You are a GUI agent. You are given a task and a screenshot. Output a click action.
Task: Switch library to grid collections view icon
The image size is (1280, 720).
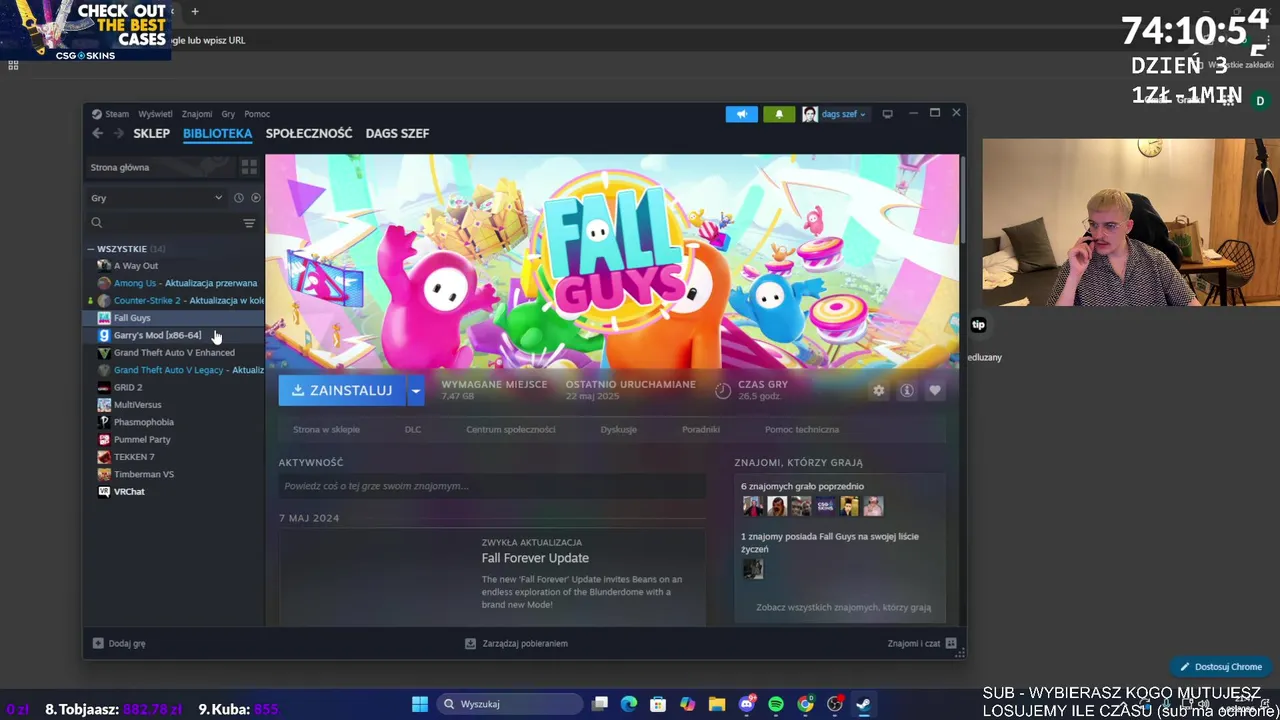click(249, 167)
